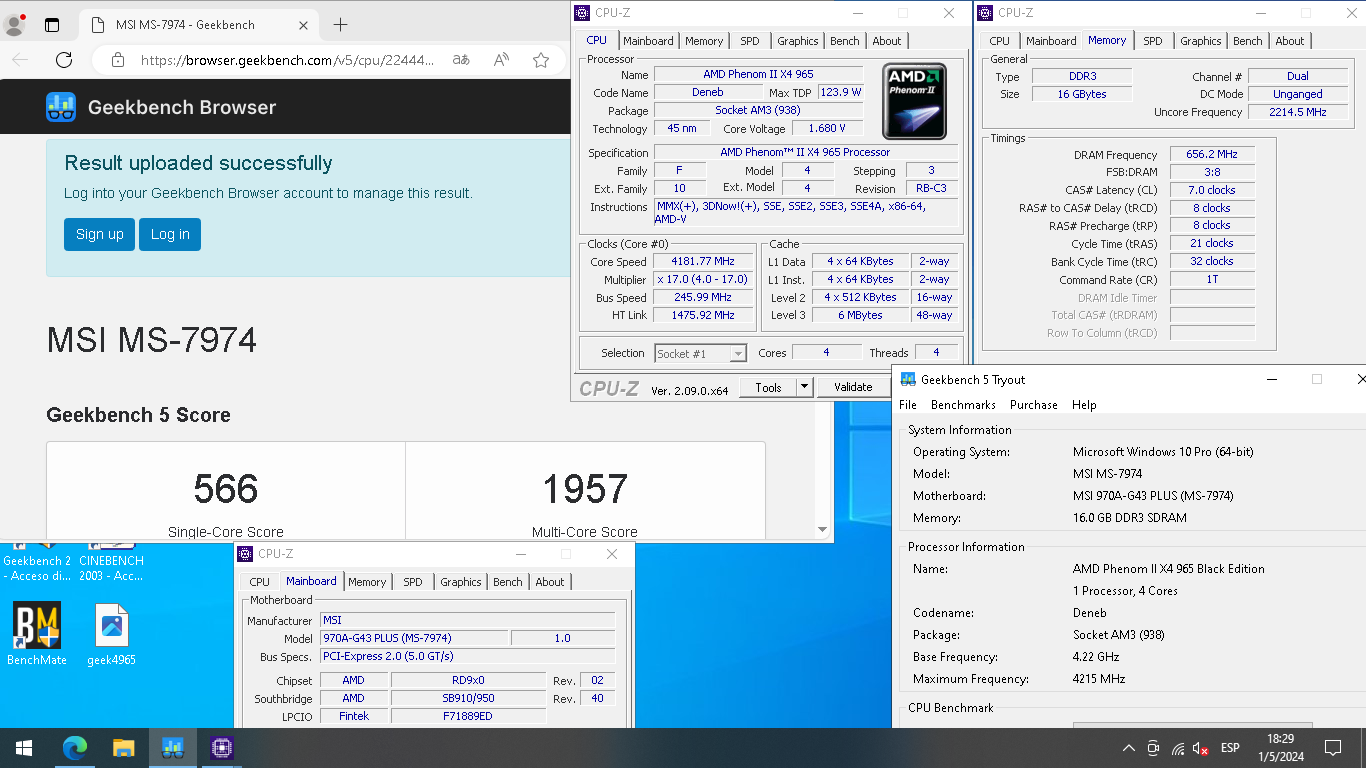This screenshot has width=1366, height=768.
Task: Click Geekbench Maximum Frequency 4215 MHz
Action: 1099,679
